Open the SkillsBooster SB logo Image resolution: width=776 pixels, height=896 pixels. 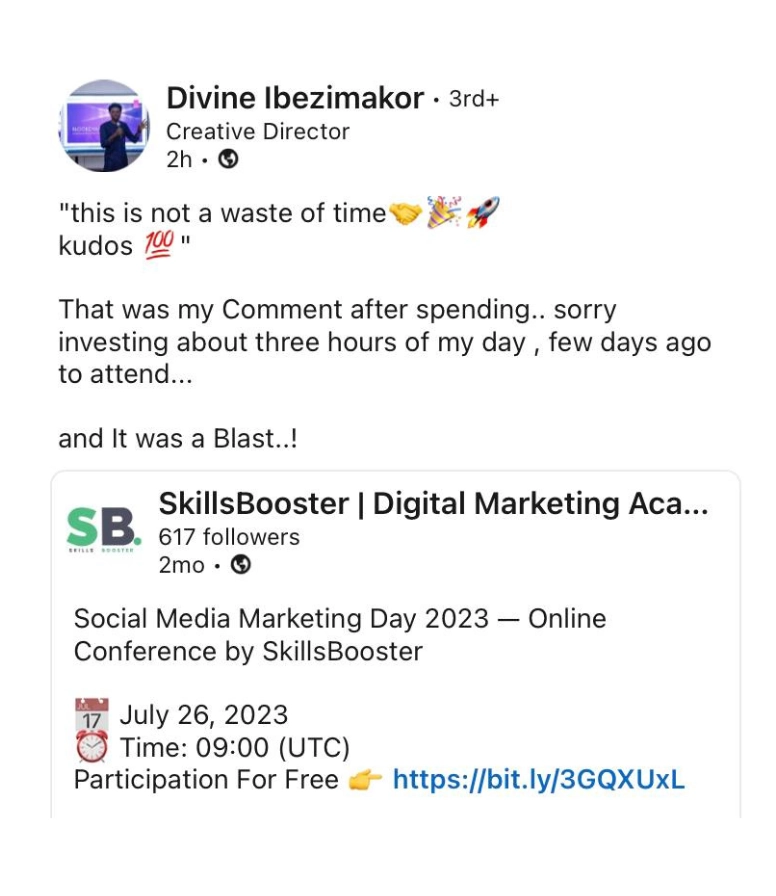coord(104,532)
